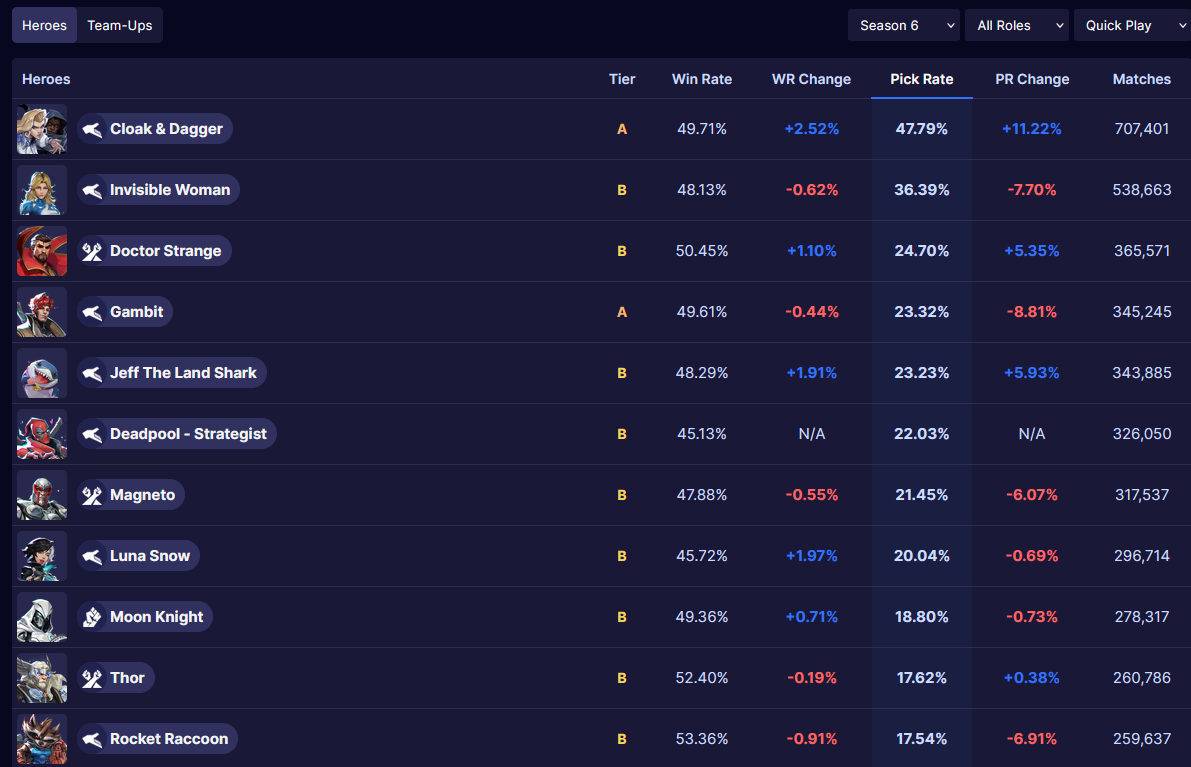
Task: Click the Vanguard role icon beside Doctor Strange
Action: (92, 251)
